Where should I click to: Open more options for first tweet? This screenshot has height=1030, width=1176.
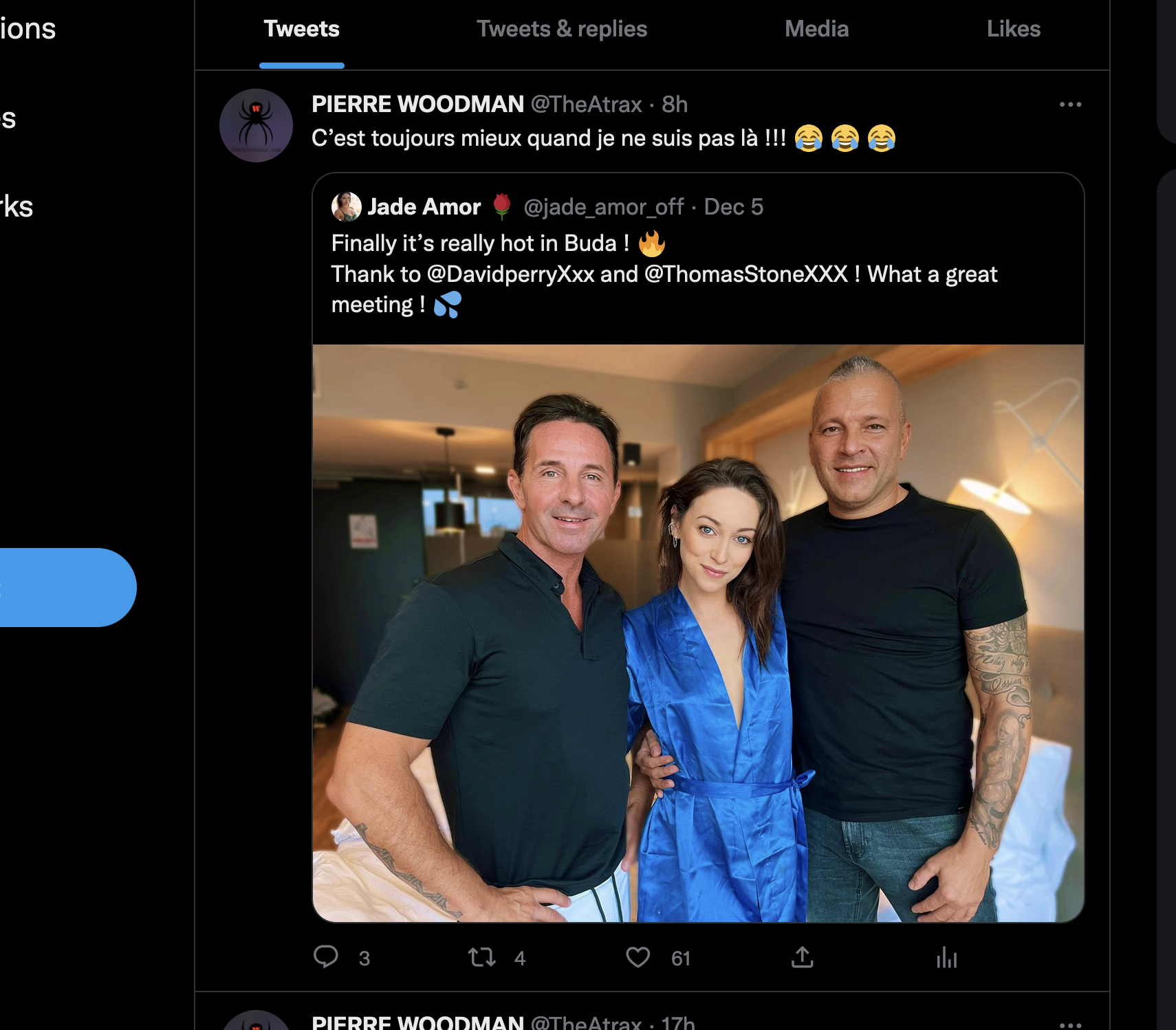1070,105
